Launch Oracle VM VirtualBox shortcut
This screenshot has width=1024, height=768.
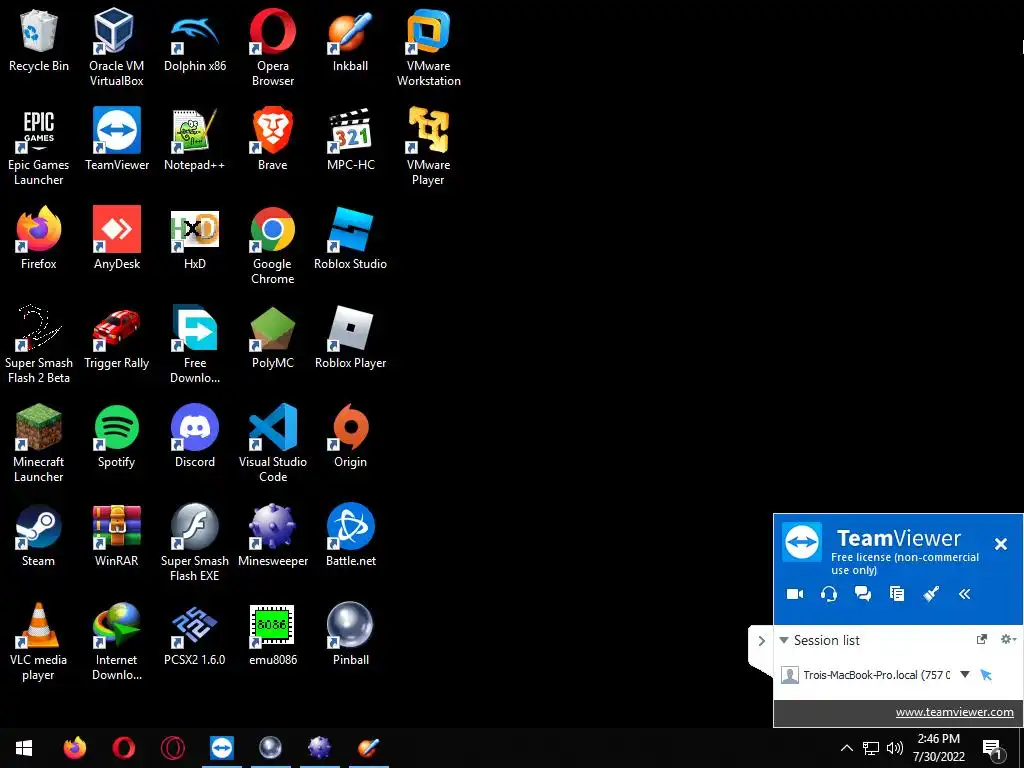(x=116, y=47)
